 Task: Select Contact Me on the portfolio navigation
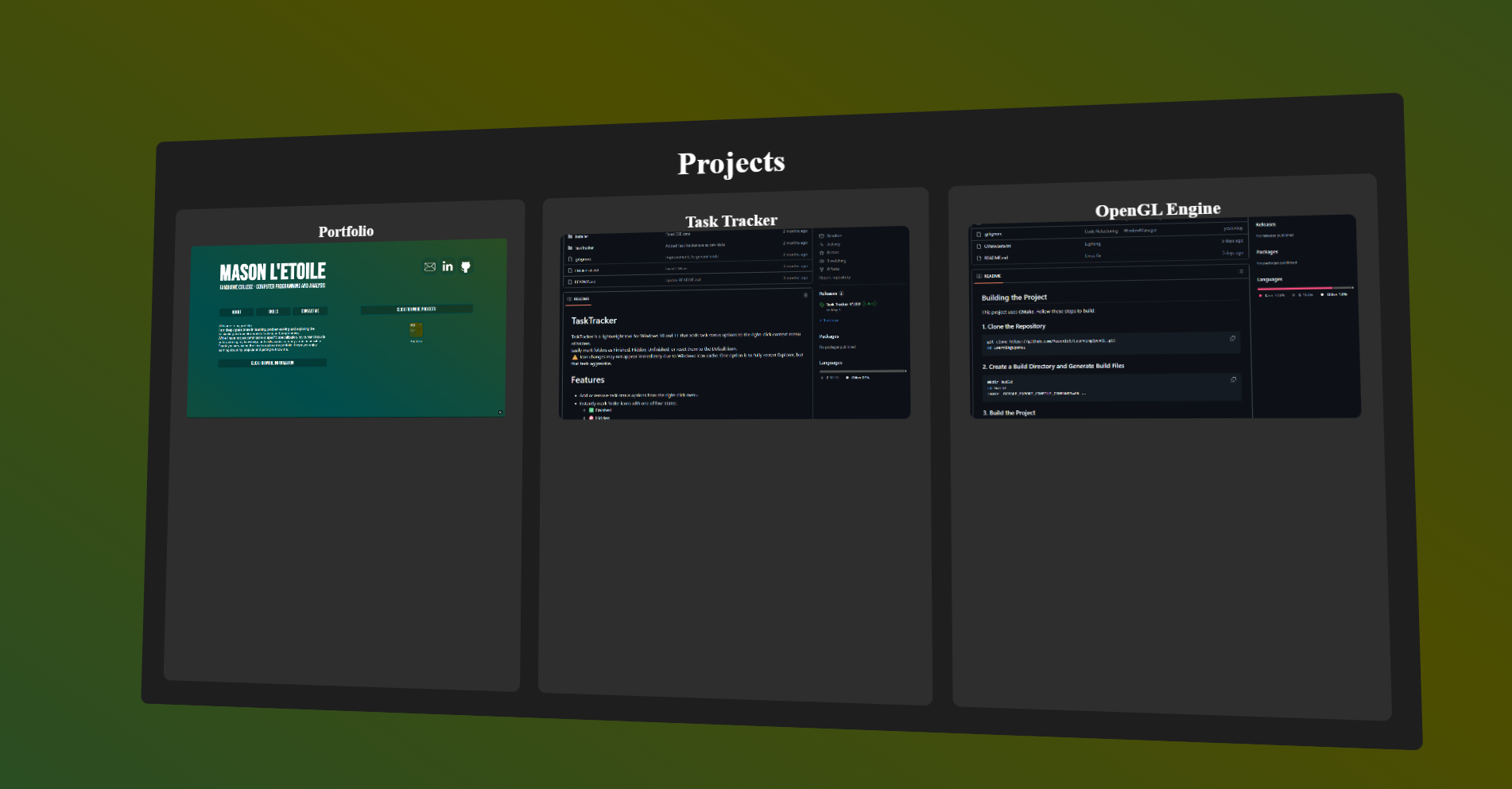tap(310, 311)
